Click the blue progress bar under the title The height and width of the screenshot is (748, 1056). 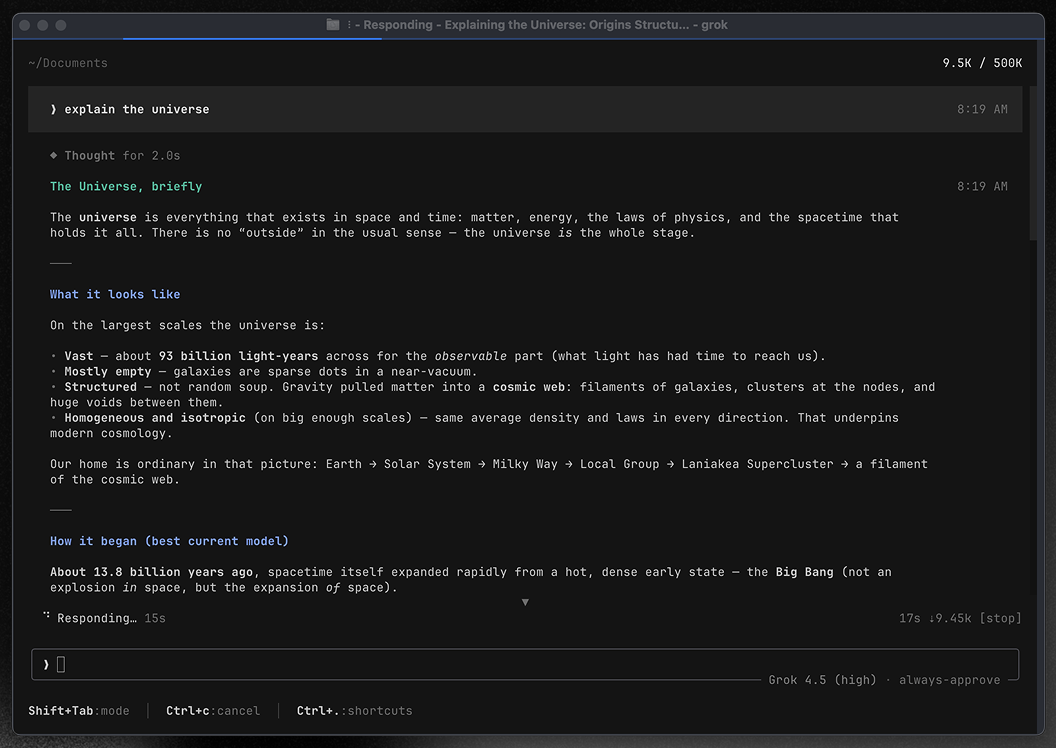point(252,39)
